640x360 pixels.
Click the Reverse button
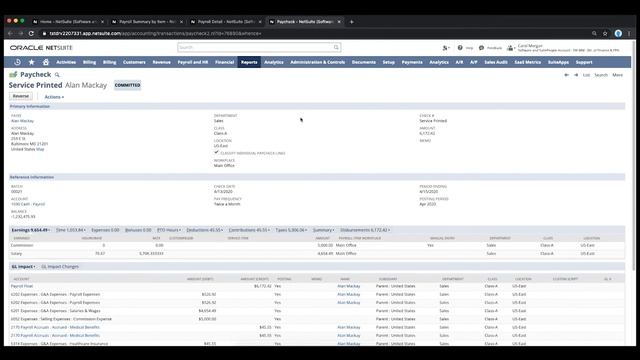pos(21,96)
